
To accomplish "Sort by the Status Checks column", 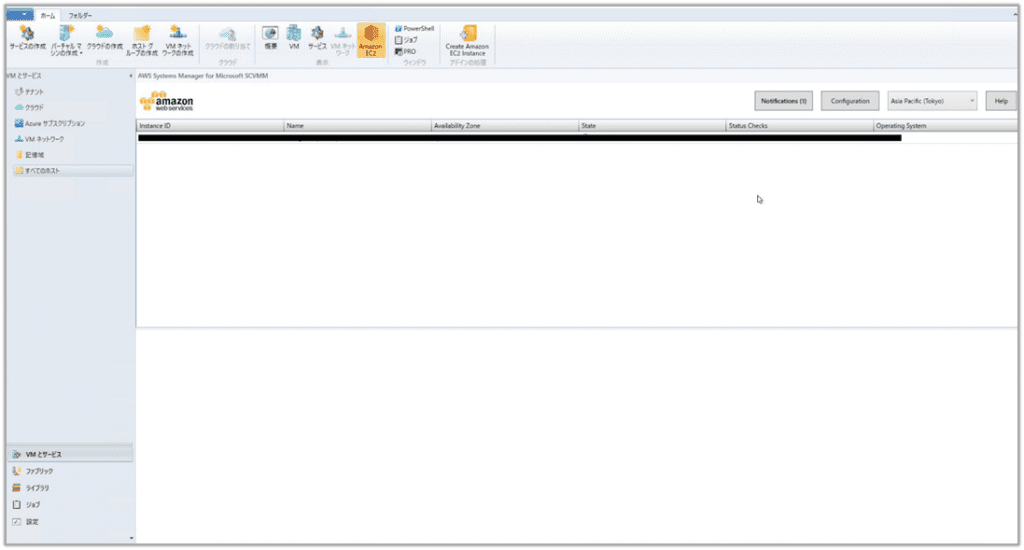I will click(800, 125).
